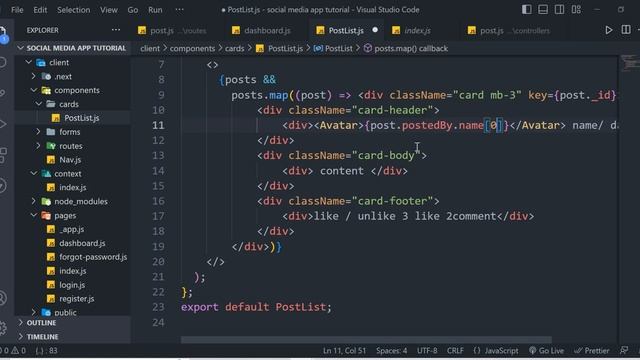The width and height of the screenshot is (640, 360).
Task: Change indentation via Spaces: 4
Action: [391, 351]
